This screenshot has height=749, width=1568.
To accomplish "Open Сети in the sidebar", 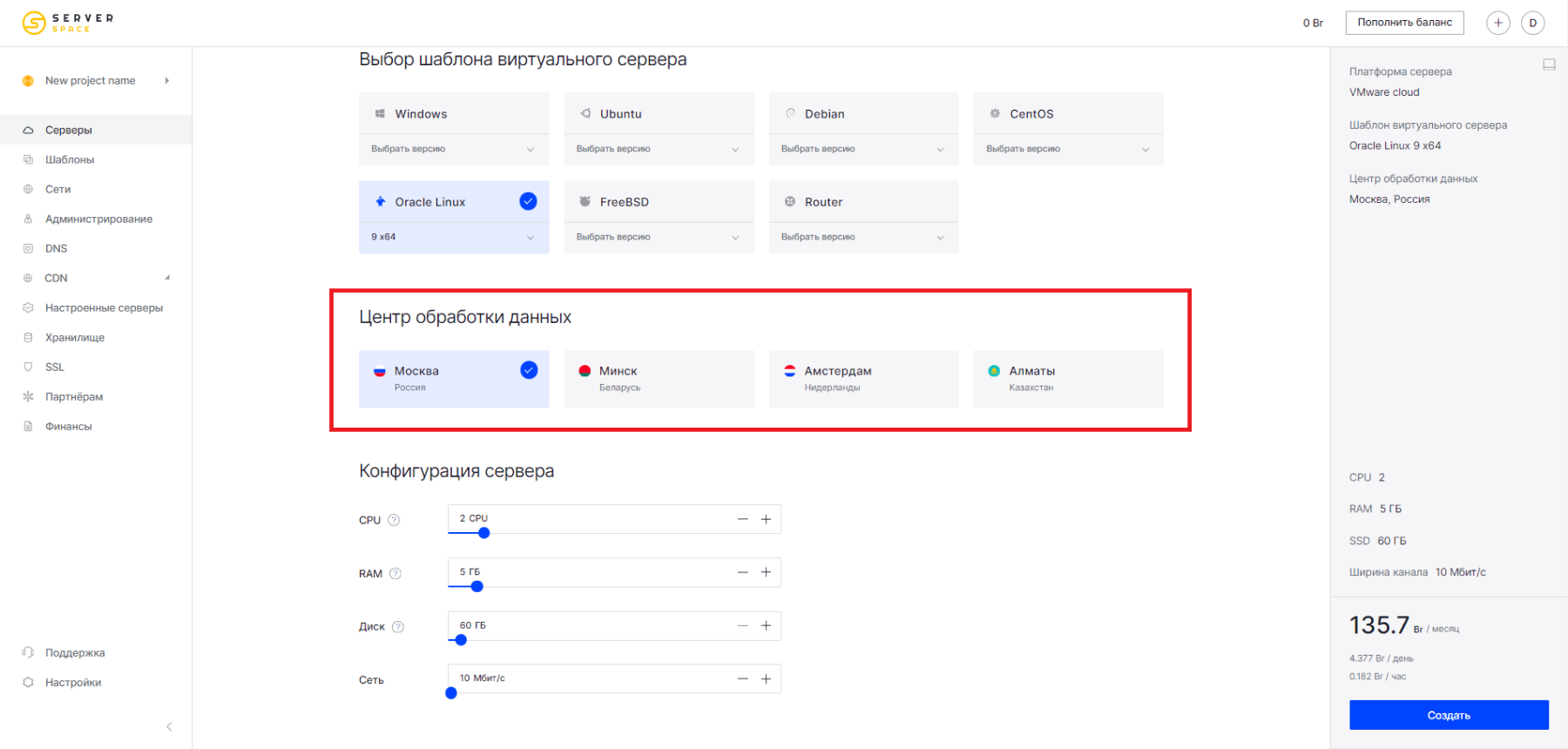I will click(96, 189).
